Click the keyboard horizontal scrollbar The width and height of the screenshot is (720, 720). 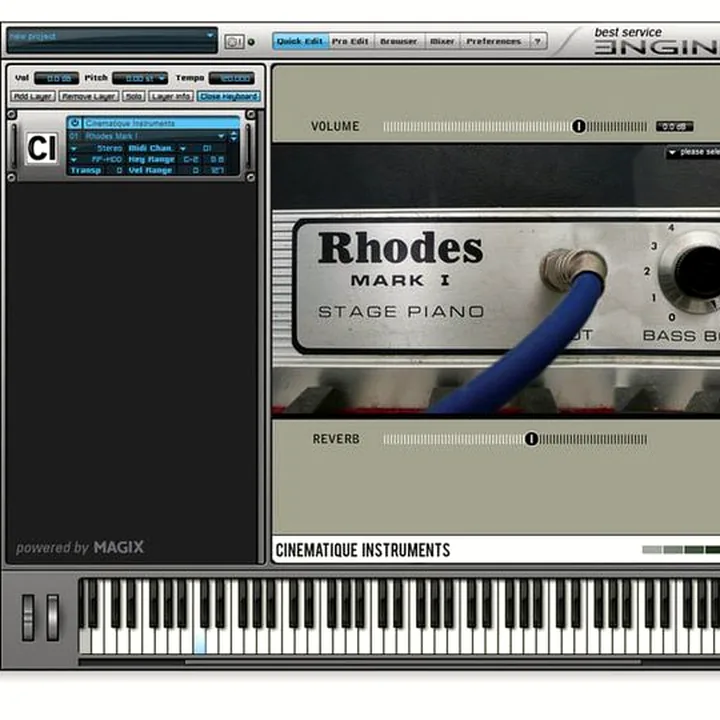click(413, 662)
